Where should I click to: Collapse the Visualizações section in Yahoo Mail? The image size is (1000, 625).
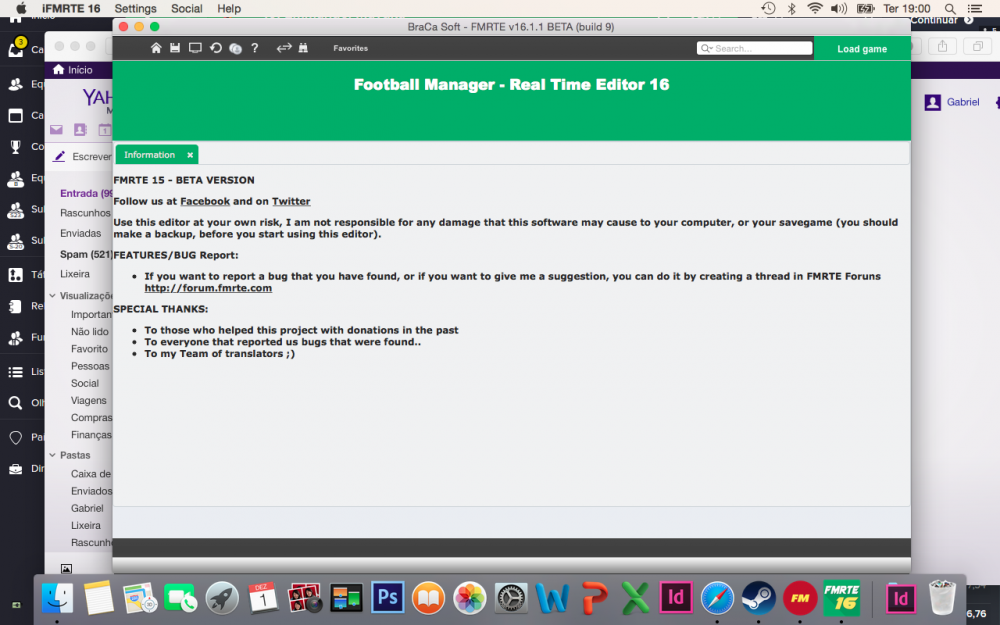(52, 295)
